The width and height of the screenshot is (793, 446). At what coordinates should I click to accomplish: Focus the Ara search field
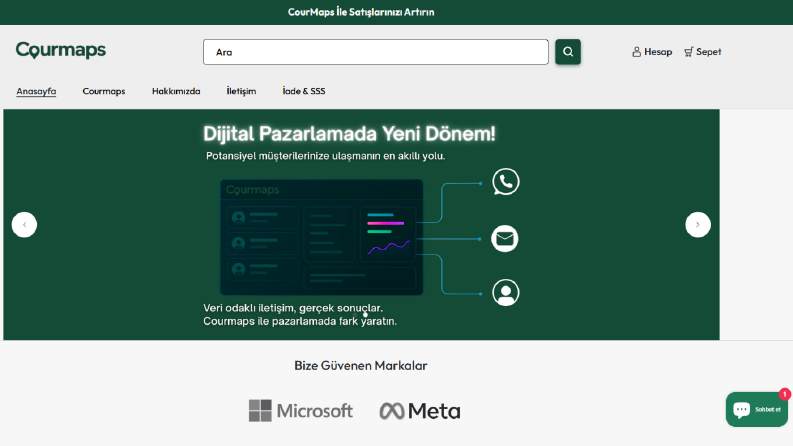376,52
